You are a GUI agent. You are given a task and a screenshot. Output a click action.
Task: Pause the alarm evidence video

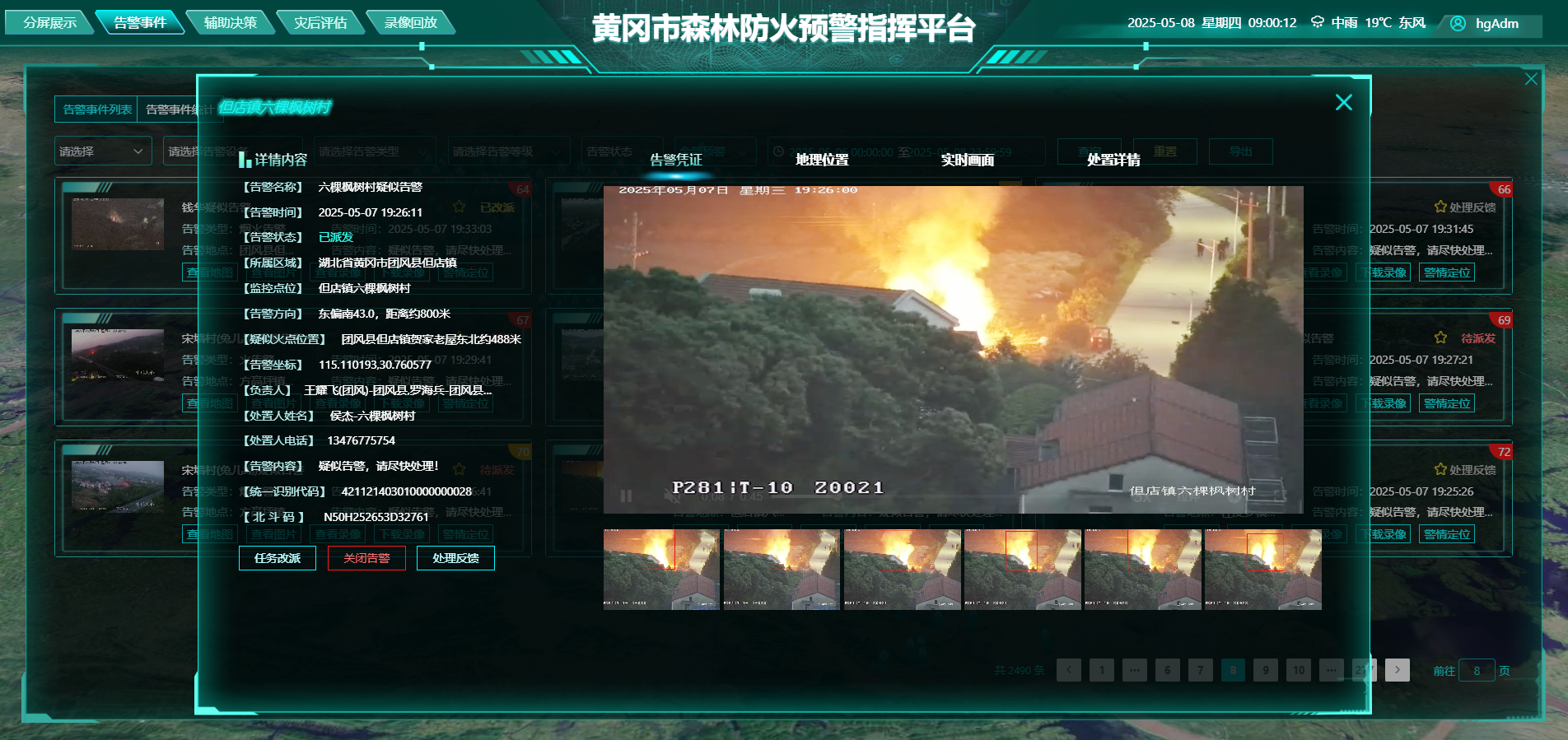[x=626, y=496]
